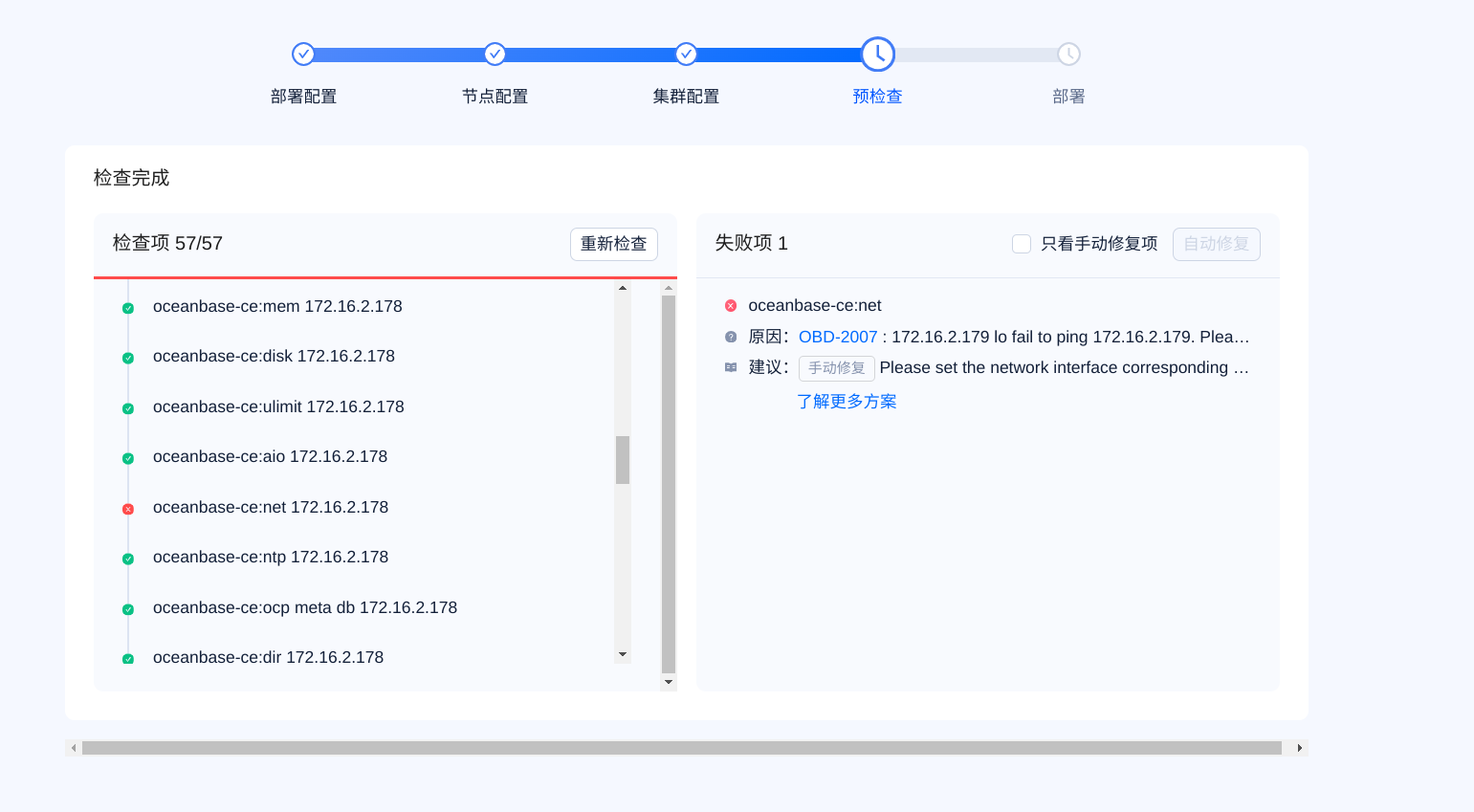The width and height of the screenshot is (1474, 812).
Task: Click the tall outer panel scrollbar thumb
Action: tap(669, 485)
